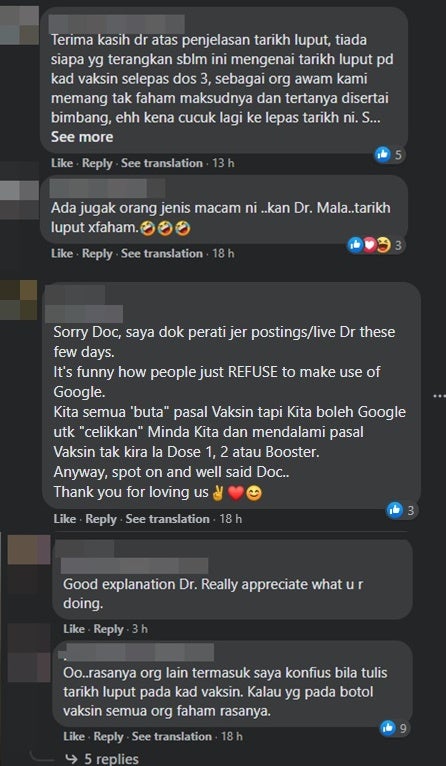Image resolution: width=446 pixels, height=766 pixels.
Task: Reply to 'Good explanation Dr' comment
Action: (108, 629)
